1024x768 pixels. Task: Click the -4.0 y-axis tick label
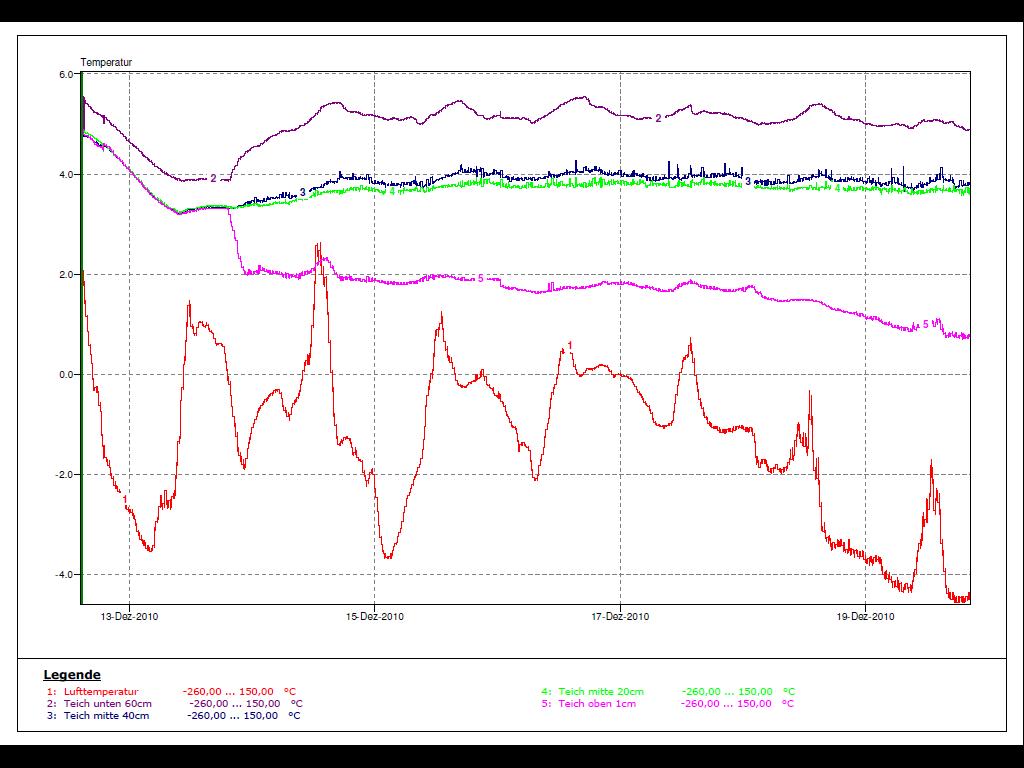click(65, 575)
